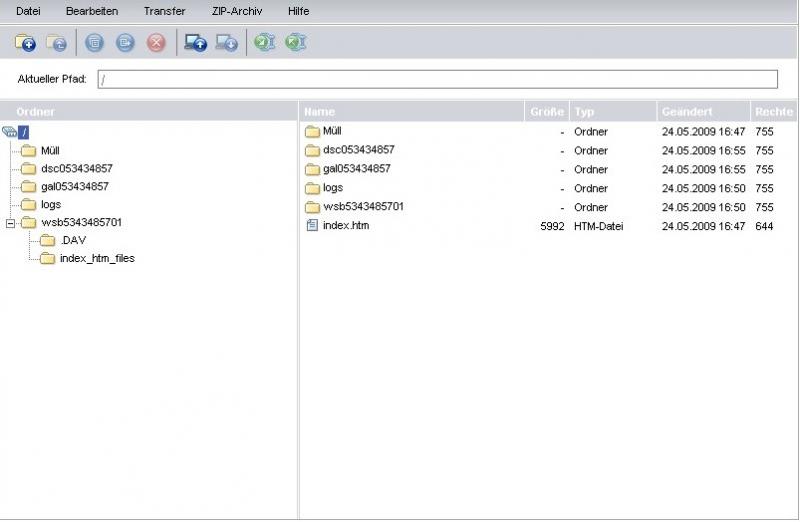Viewport: 800px width, 522px height.
Task: Click the move/rename toolbar icon
Action: pyautogui.click(x=125, y=43)
